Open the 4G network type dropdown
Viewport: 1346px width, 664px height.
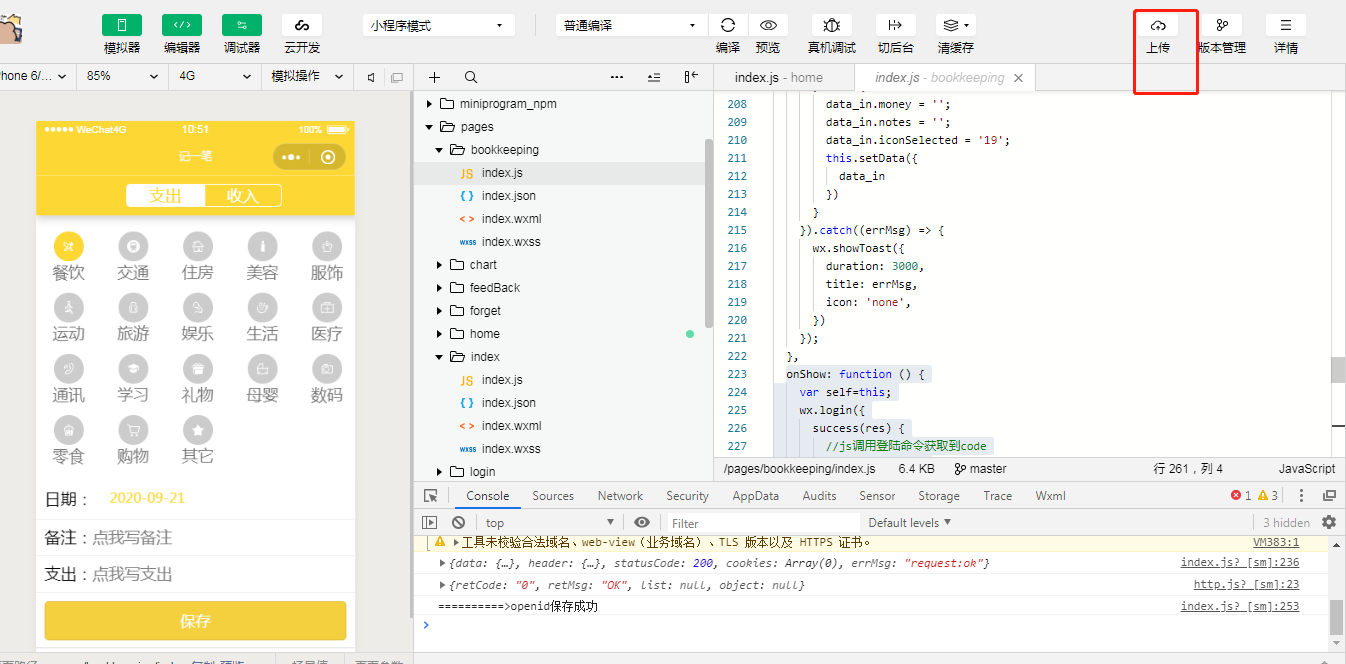(214, 76)
